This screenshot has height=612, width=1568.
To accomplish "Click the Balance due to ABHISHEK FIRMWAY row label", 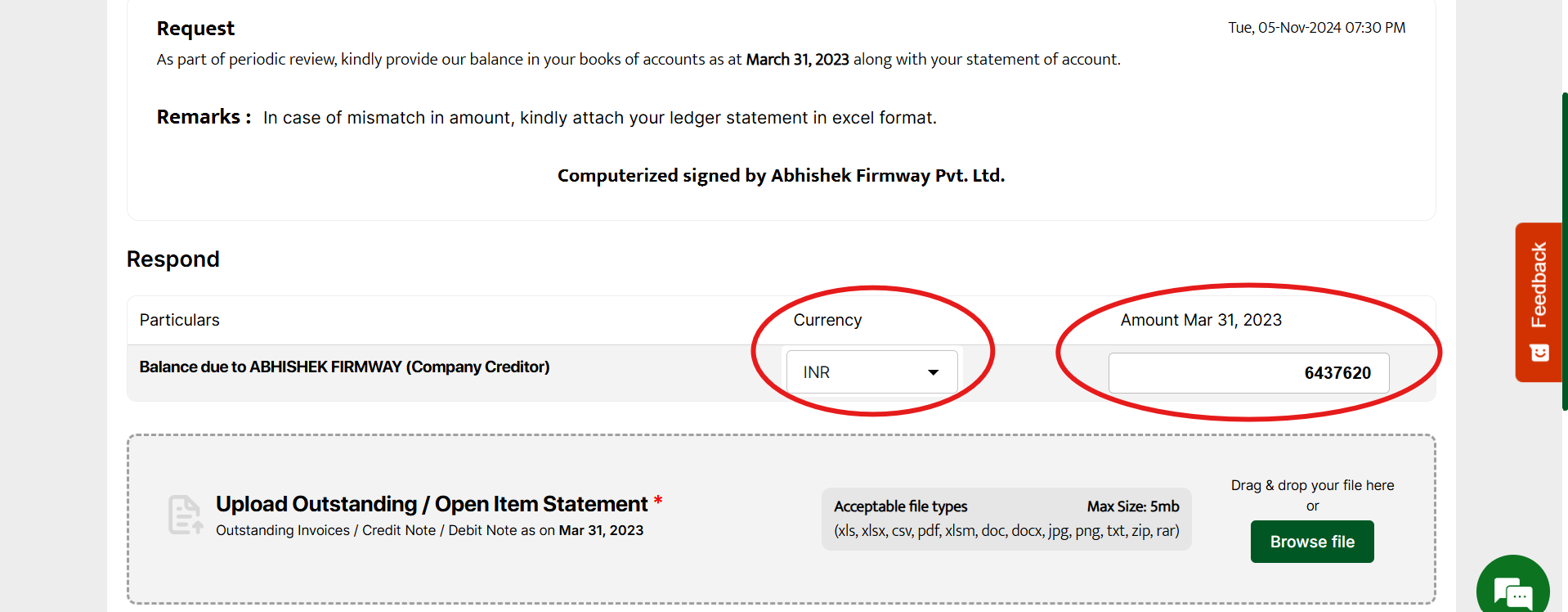I will (x=344, y=367).
